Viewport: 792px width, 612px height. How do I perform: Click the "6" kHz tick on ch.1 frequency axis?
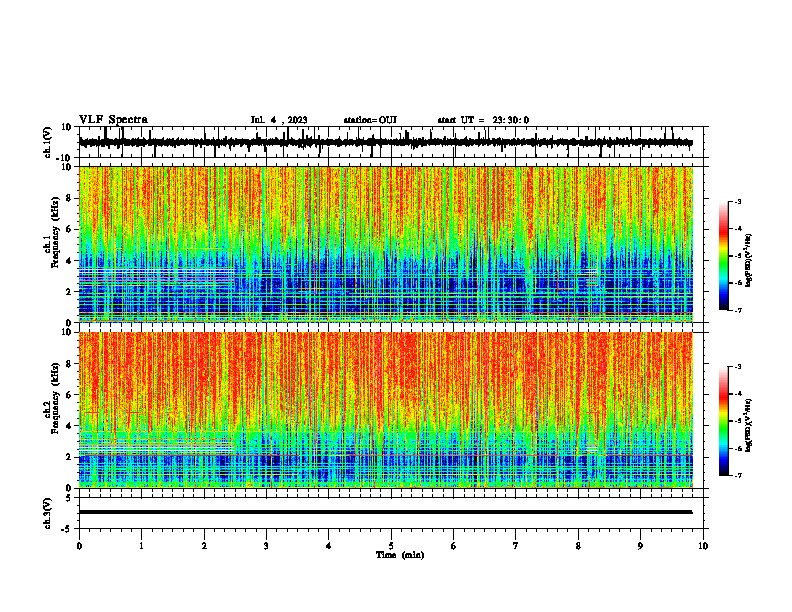[x=69, y=230]
